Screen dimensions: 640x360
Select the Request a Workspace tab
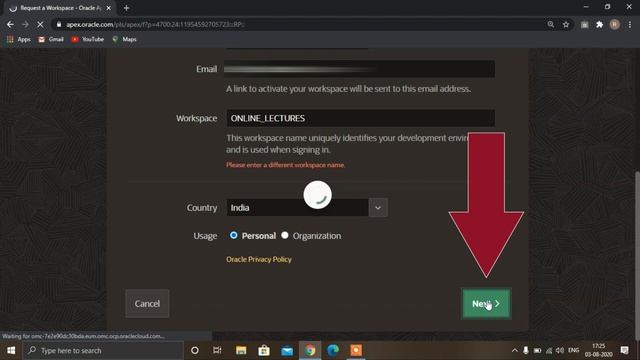[60, 8]
